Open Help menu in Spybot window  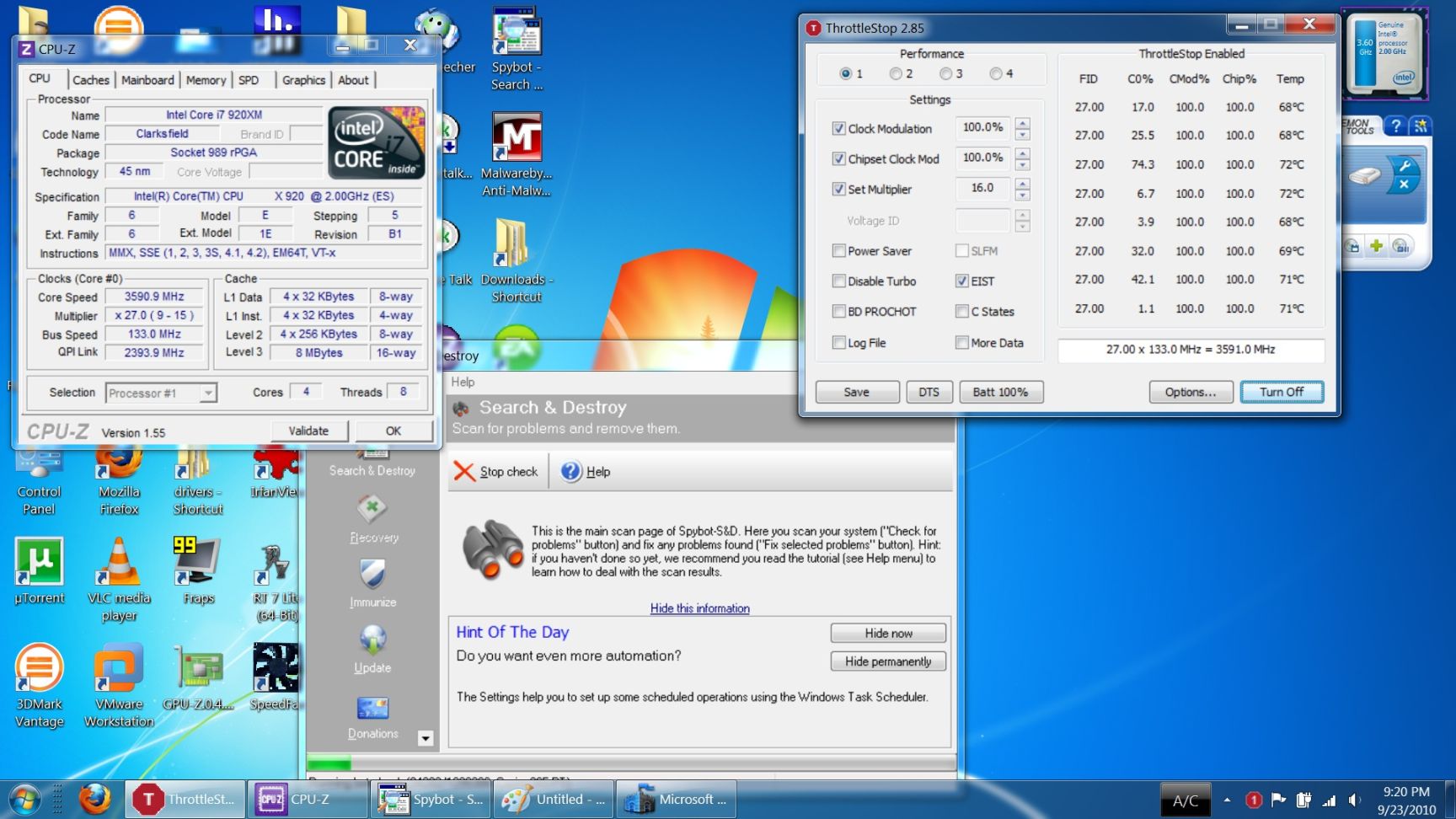pos(463,382)
